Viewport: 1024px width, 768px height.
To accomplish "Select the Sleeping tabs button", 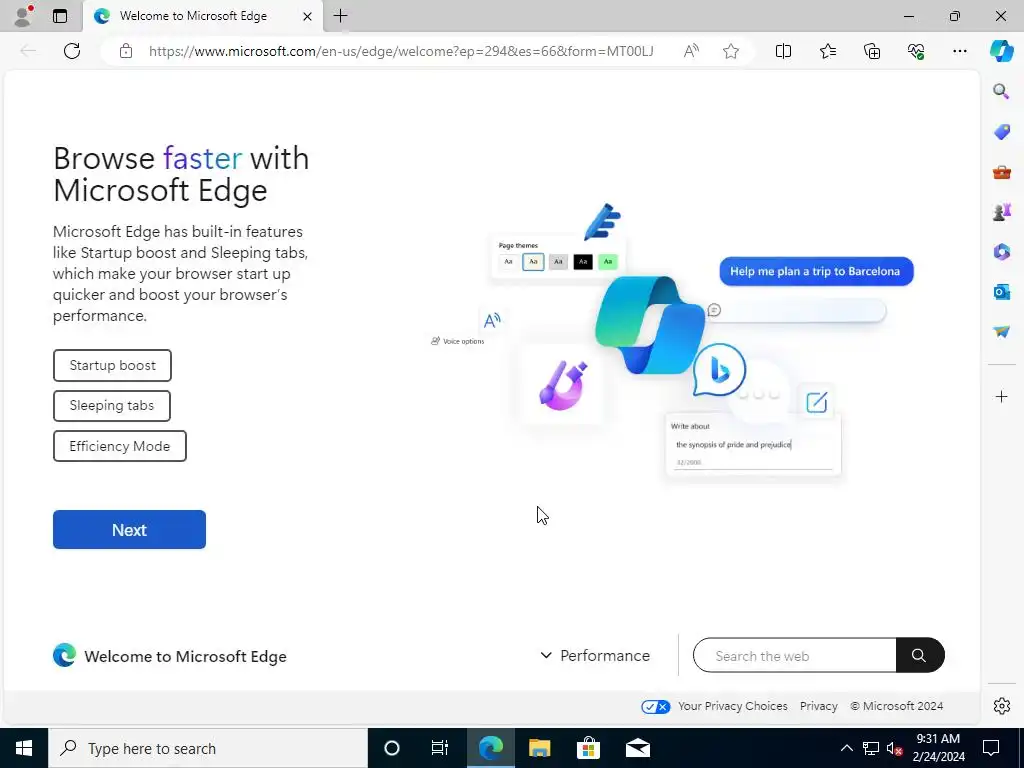I will pos(112,406).
